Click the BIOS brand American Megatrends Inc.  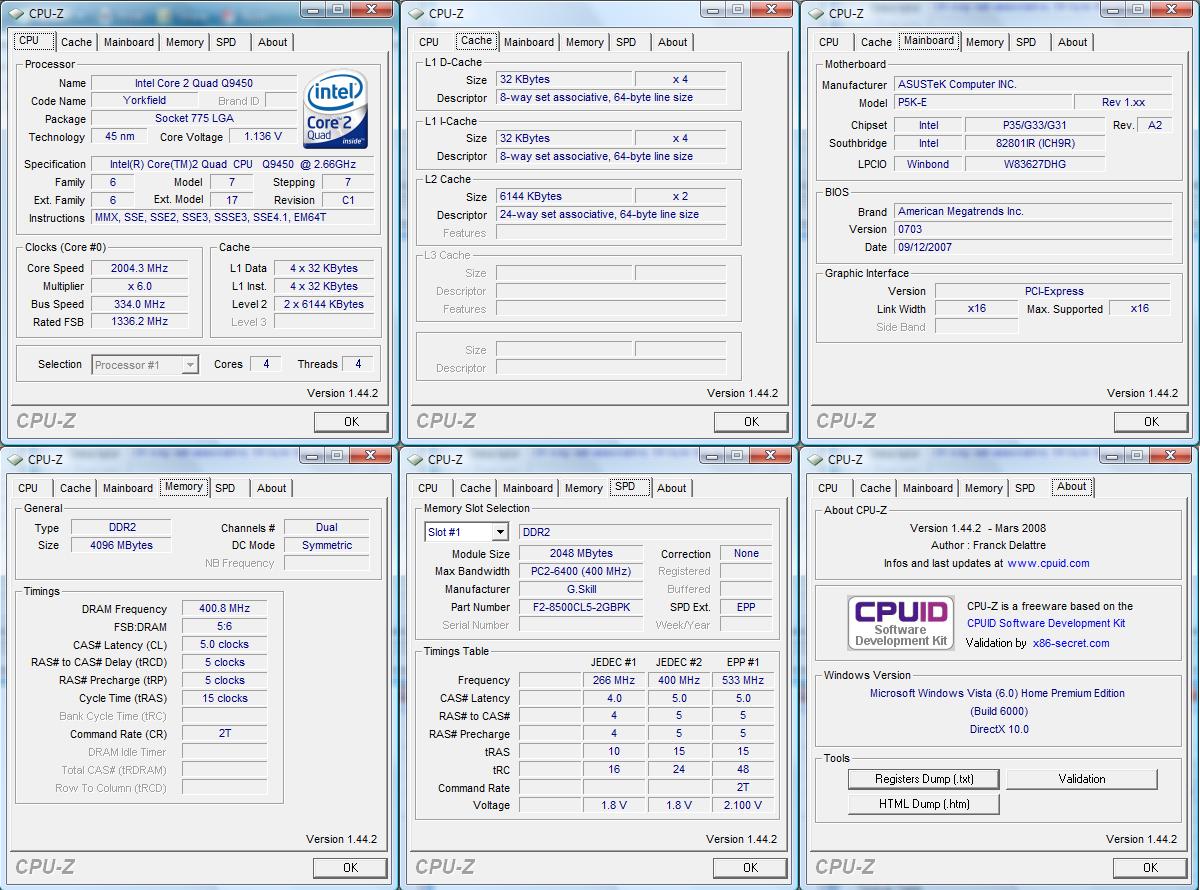tap(1033, 212)
